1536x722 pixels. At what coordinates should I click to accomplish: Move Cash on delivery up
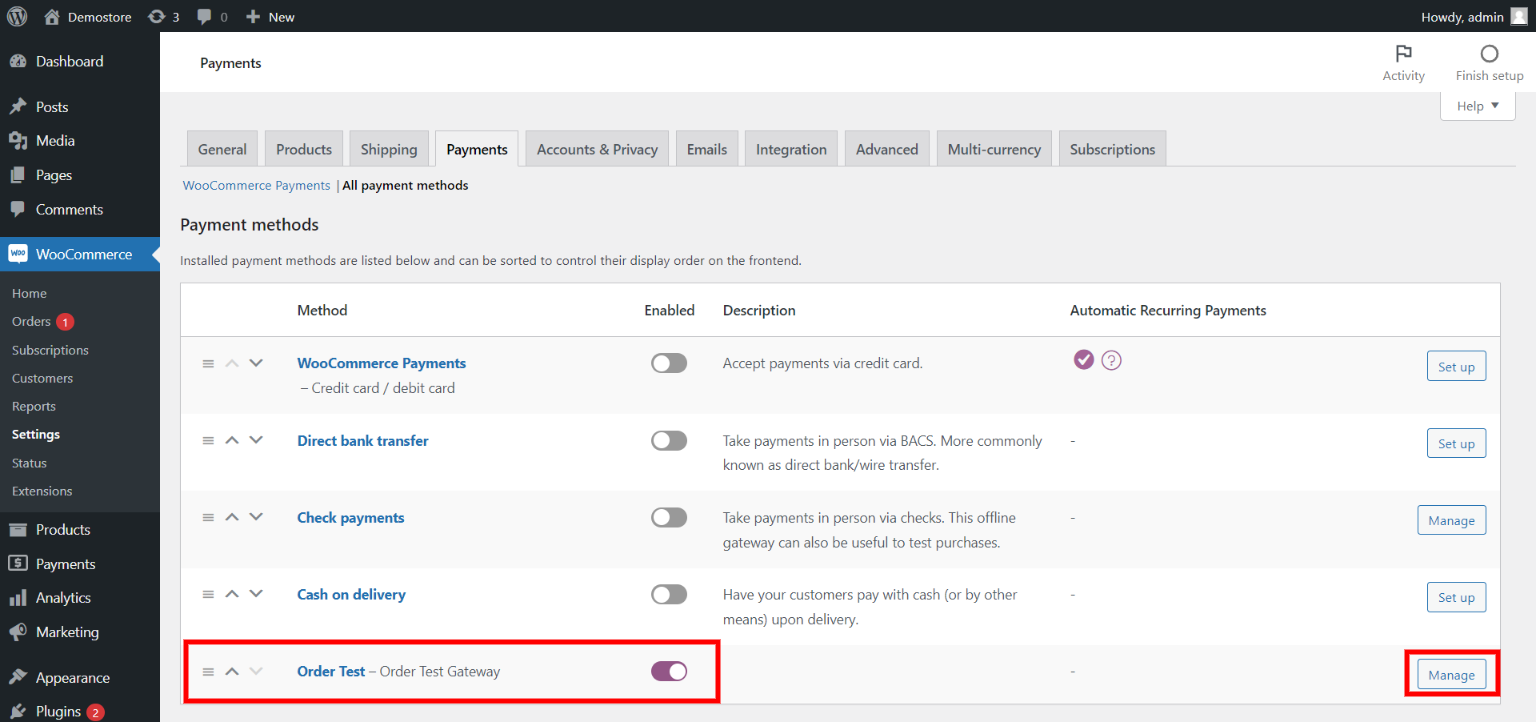[x=232, y=594]
